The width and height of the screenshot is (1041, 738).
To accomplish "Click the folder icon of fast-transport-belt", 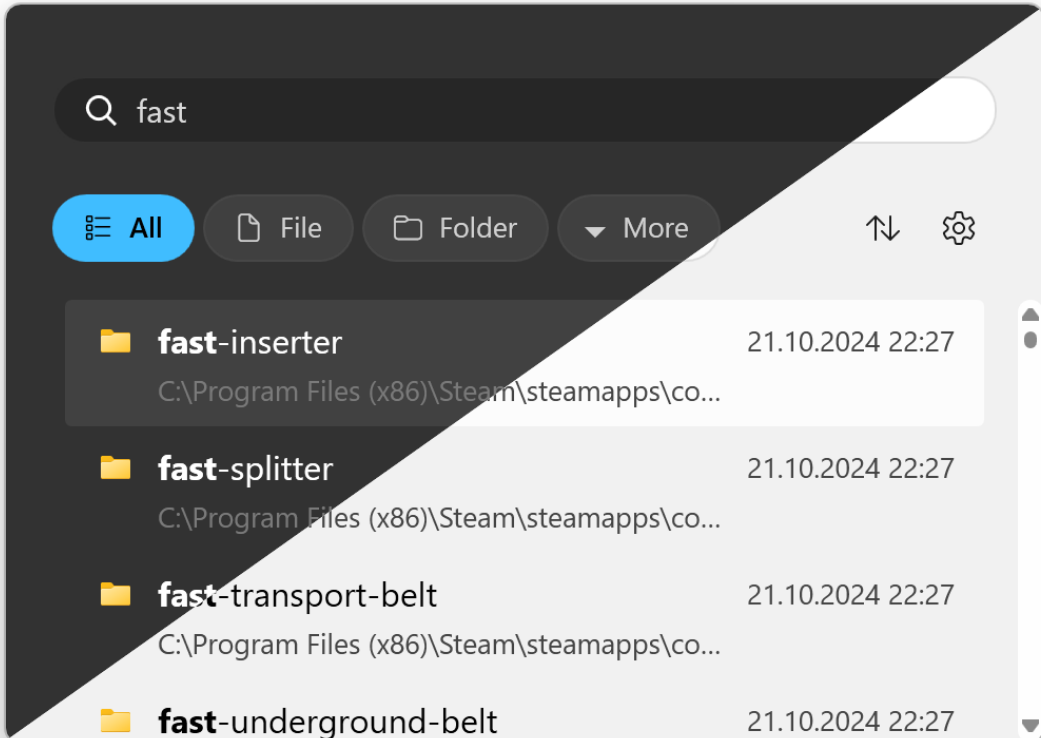I will pos(115,594).
